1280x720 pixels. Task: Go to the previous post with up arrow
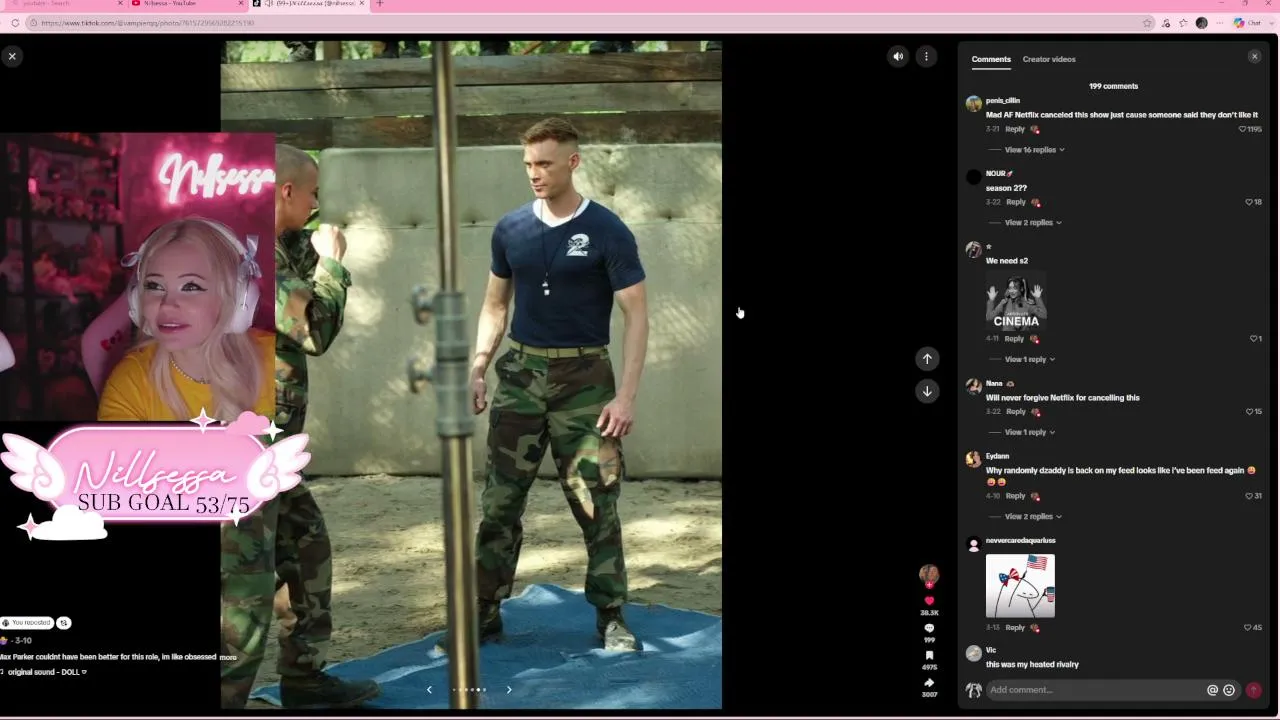(927, 359)
